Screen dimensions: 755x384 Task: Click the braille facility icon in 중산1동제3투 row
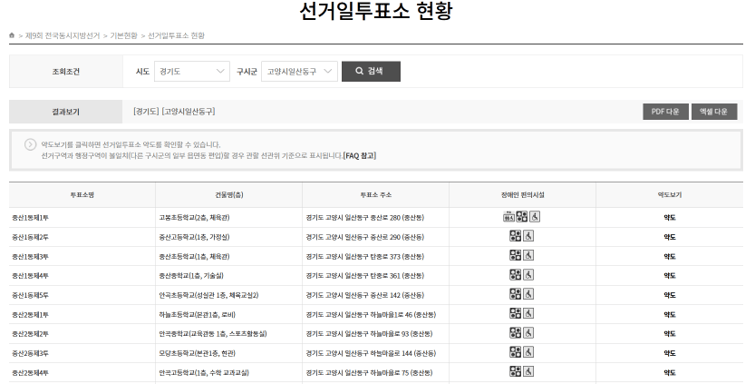[x=515, y=255]
